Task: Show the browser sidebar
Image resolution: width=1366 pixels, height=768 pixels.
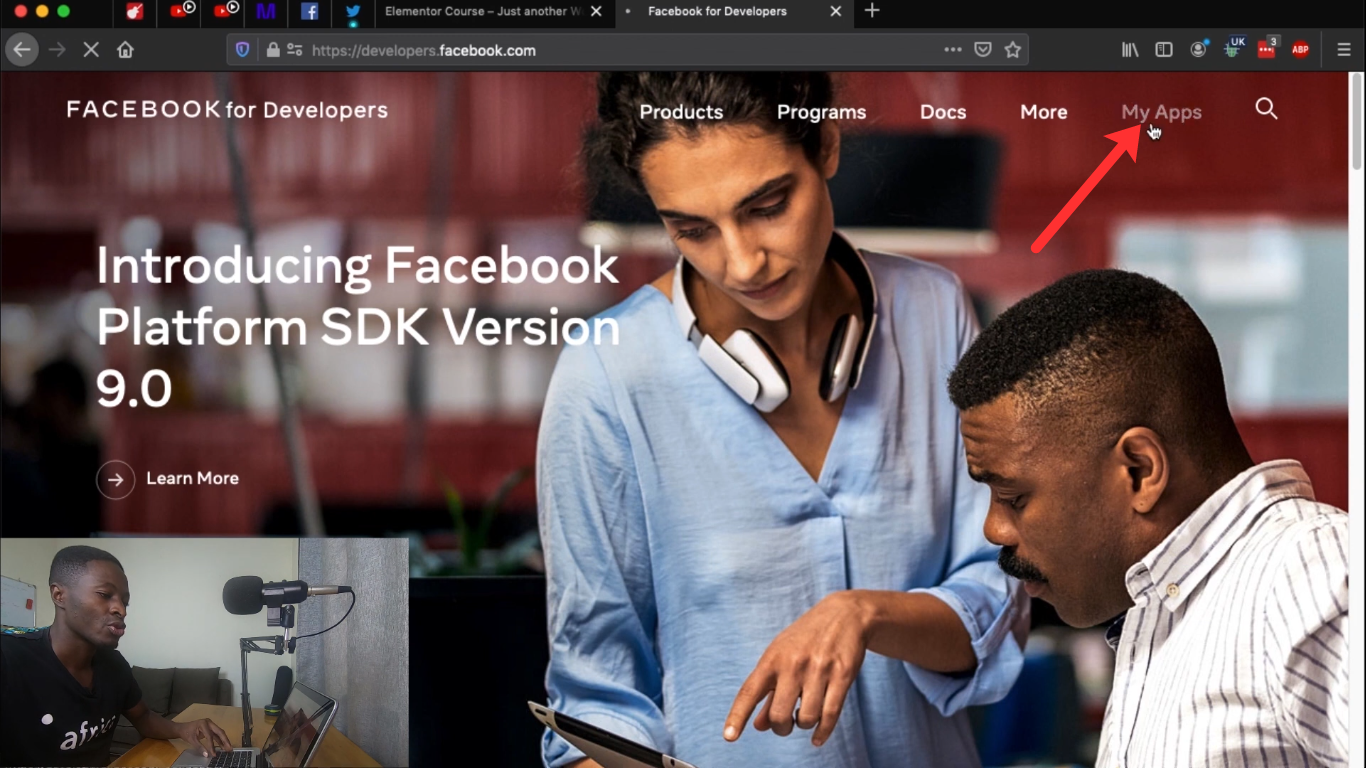Action: coord(1164,50)
